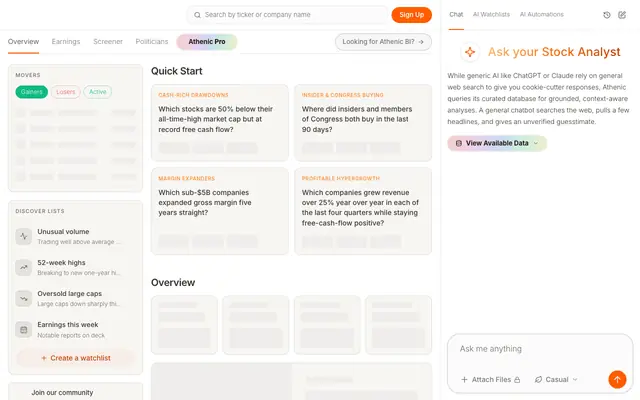Click the 52-week highs trend icon

[24, 267]
